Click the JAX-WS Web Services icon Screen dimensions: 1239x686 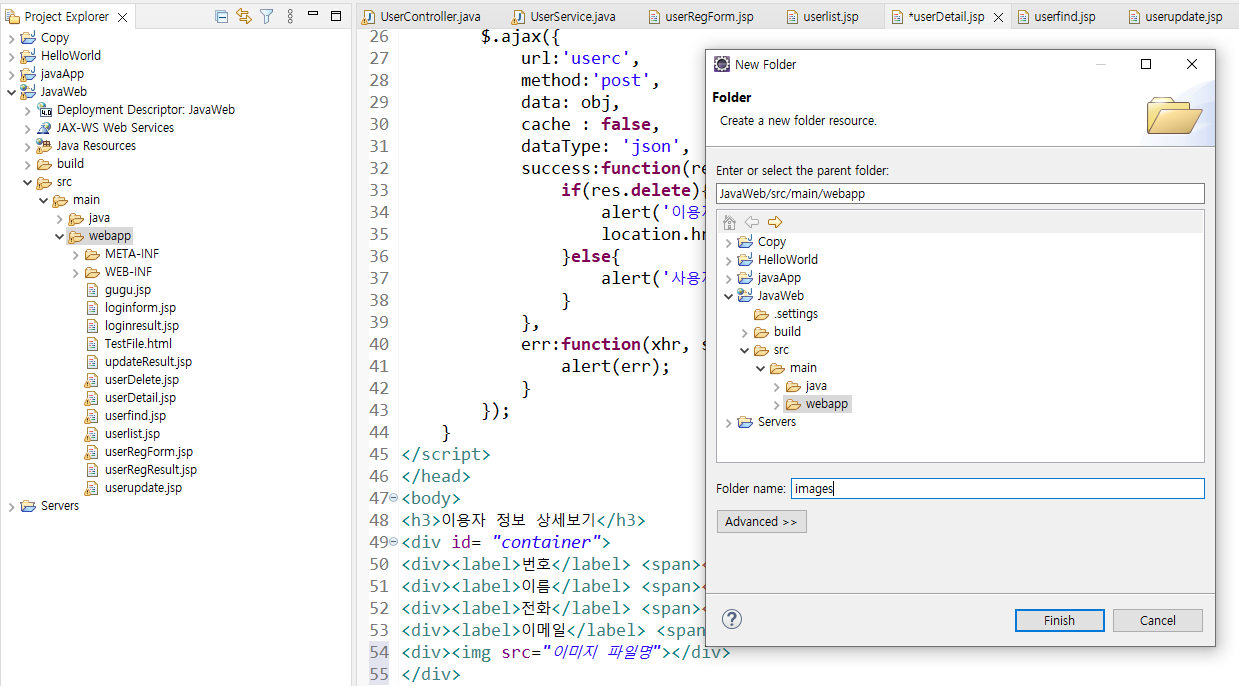pos(44,128)
